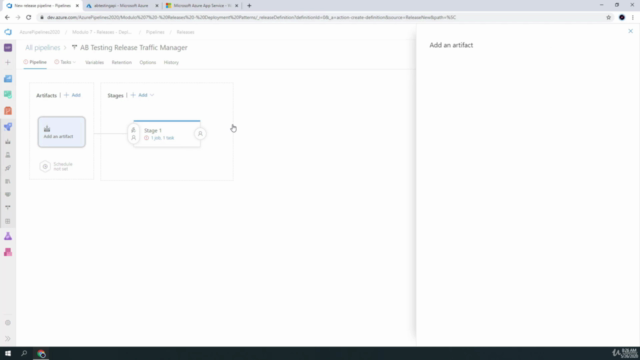Close the Add an artifact panel
Image resolution: width=640 pixels, height=360 pixels.
631,31
